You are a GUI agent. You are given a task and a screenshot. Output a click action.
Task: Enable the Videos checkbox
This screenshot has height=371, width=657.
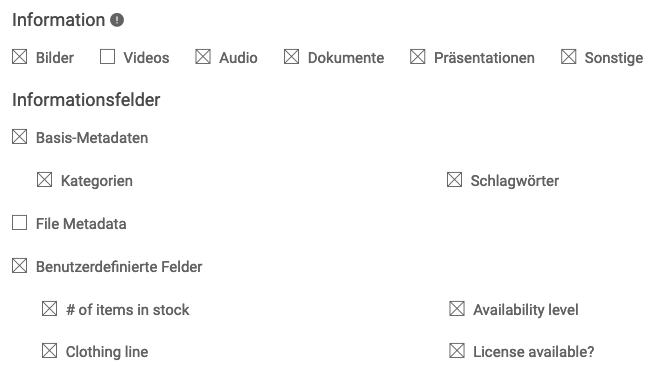coord(107,57)
